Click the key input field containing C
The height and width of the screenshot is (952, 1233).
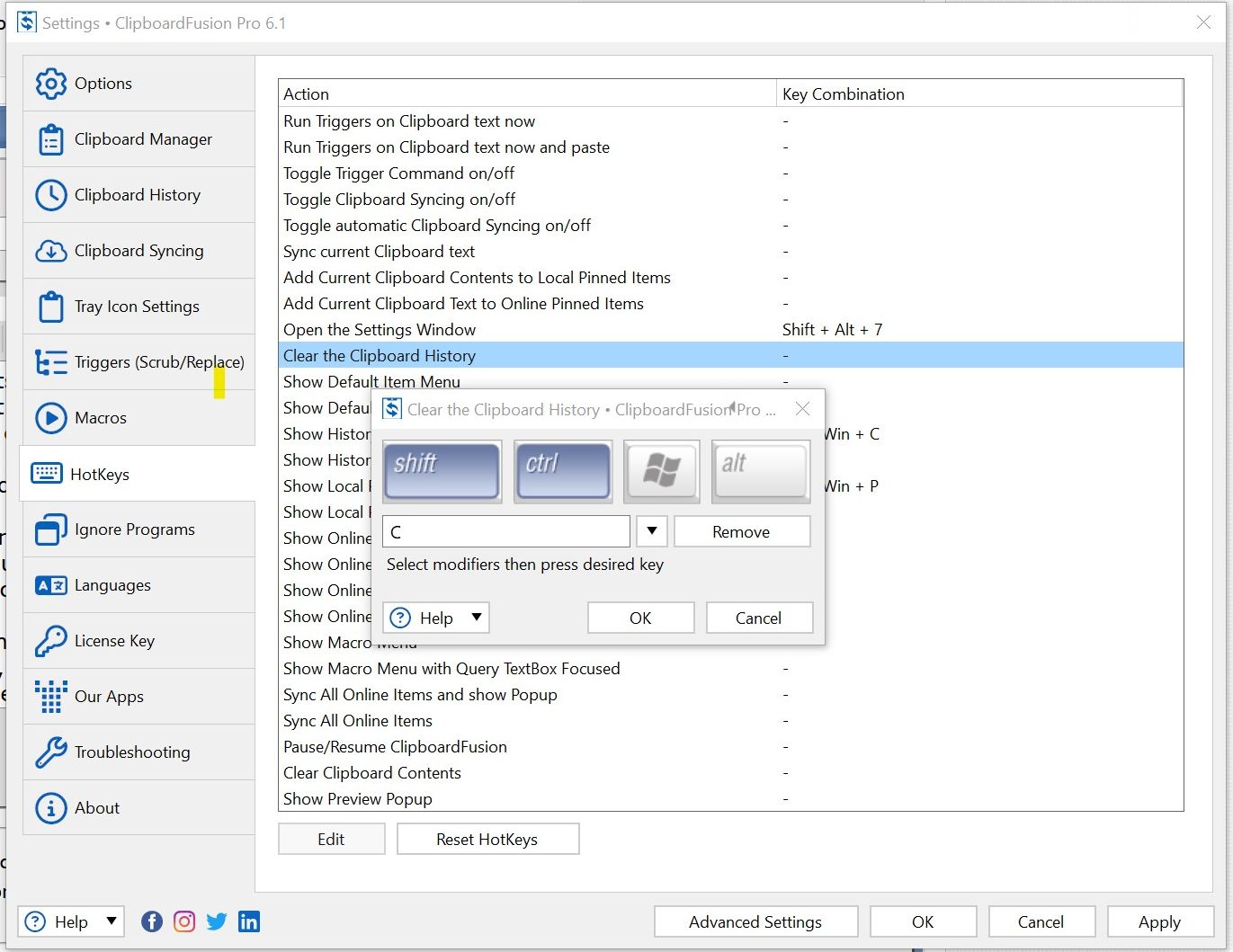coord(506,531)
